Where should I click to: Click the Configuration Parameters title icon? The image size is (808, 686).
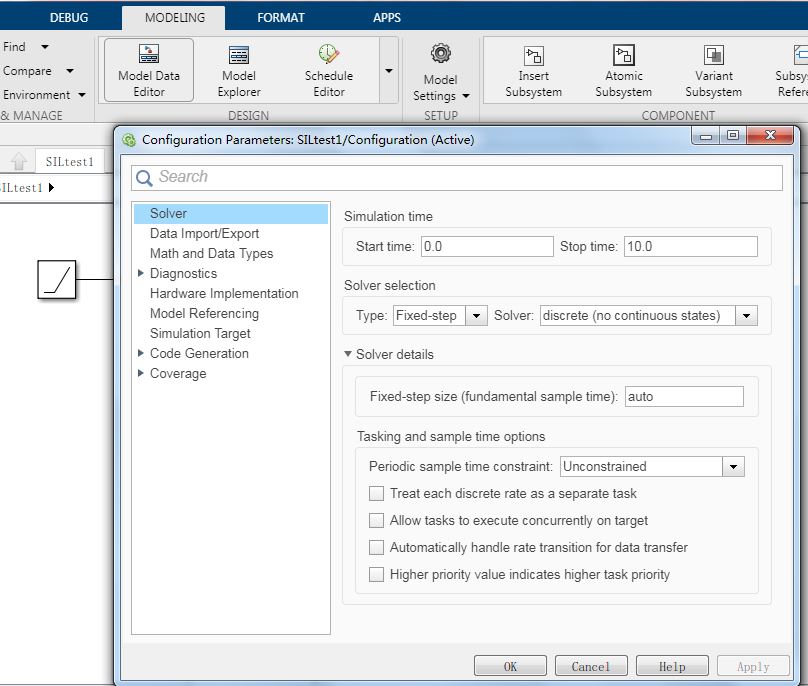click(x=129, y=140)
